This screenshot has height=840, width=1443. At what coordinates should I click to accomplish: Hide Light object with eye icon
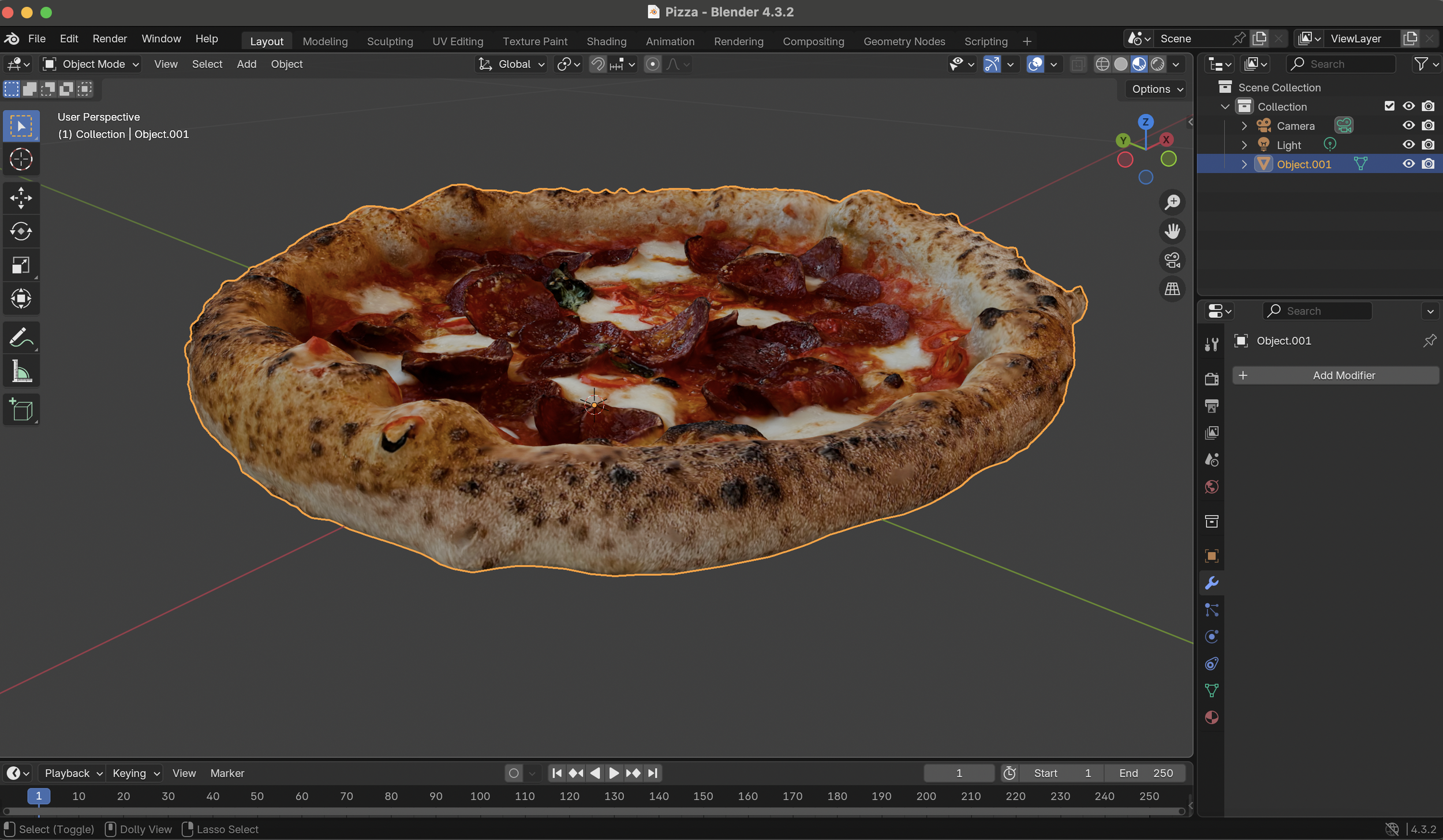(1408, 145)
